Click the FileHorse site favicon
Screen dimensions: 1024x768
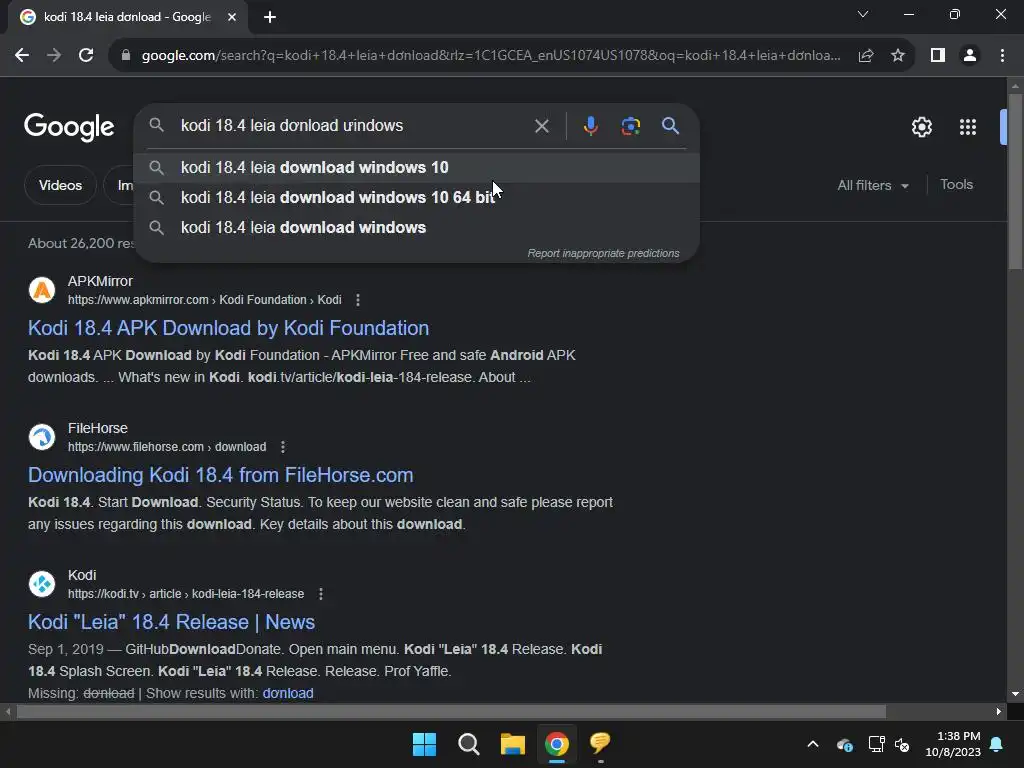[42, 437]
